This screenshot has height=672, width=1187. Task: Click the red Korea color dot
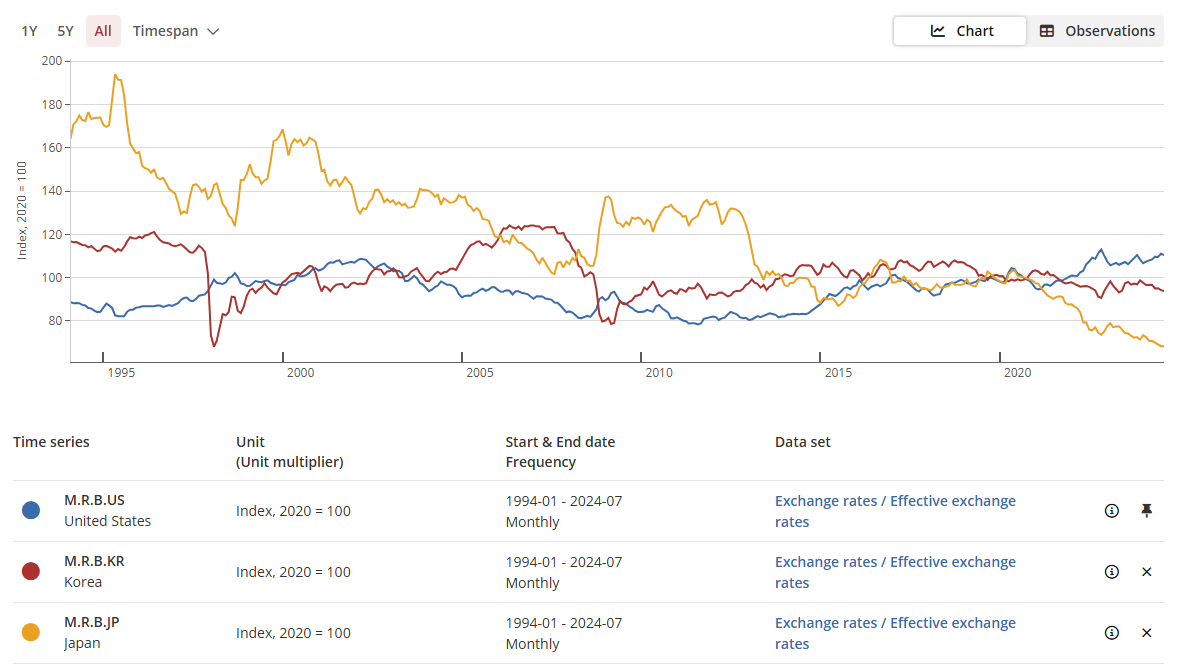tap(31, 571)
